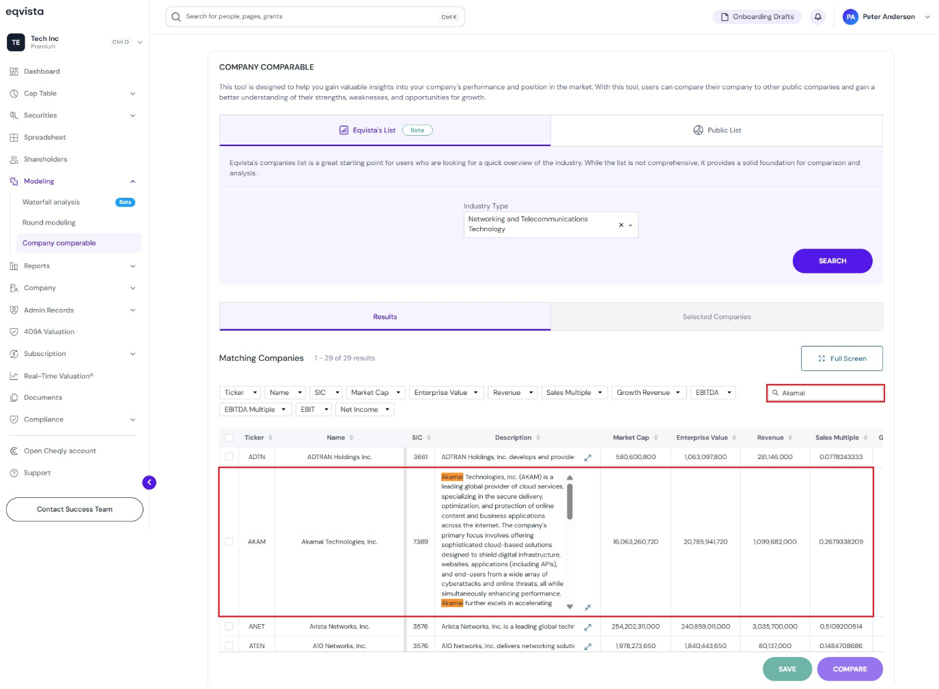Toggle the select-all checkbox in table header
939x689 pixels.
[x=229, y=438]
